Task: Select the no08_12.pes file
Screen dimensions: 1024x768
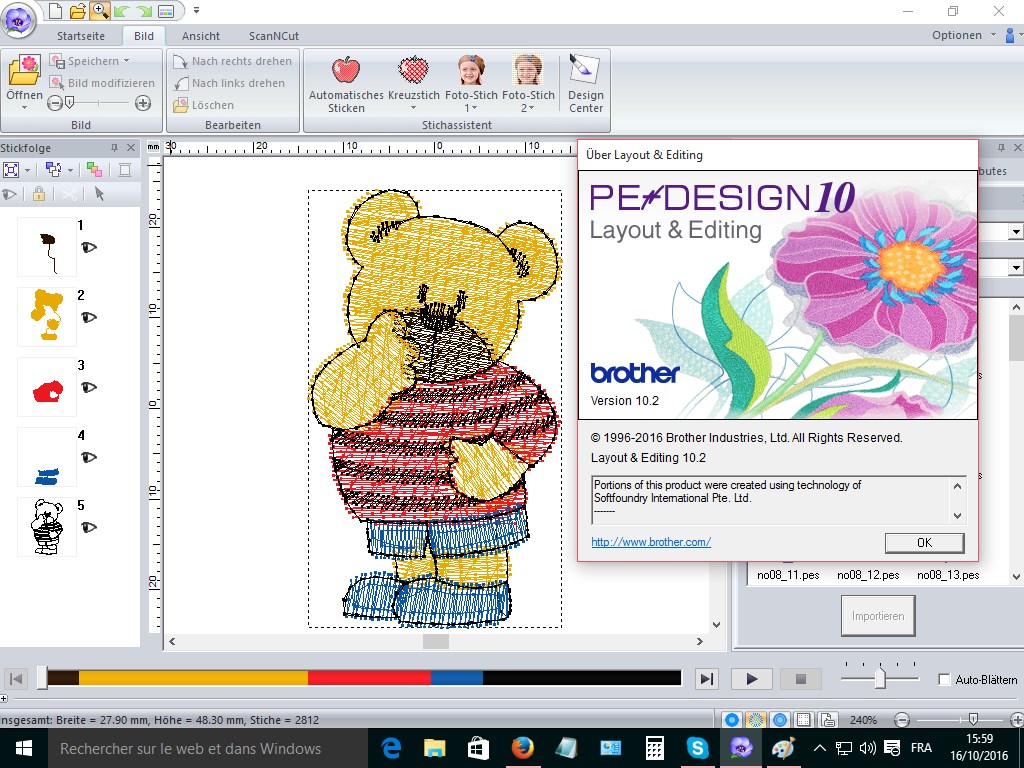Action: coord(868,575)
